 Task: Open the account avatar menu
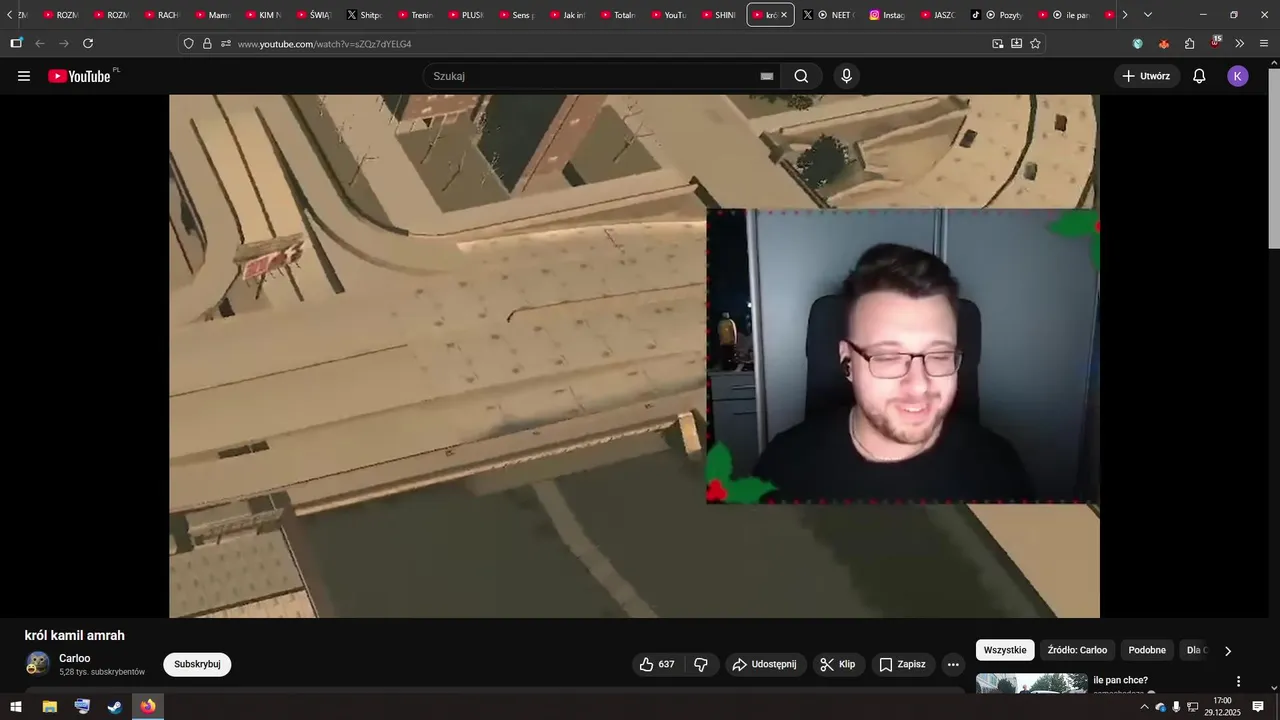pyautogui.click(x=1238, y=76)
